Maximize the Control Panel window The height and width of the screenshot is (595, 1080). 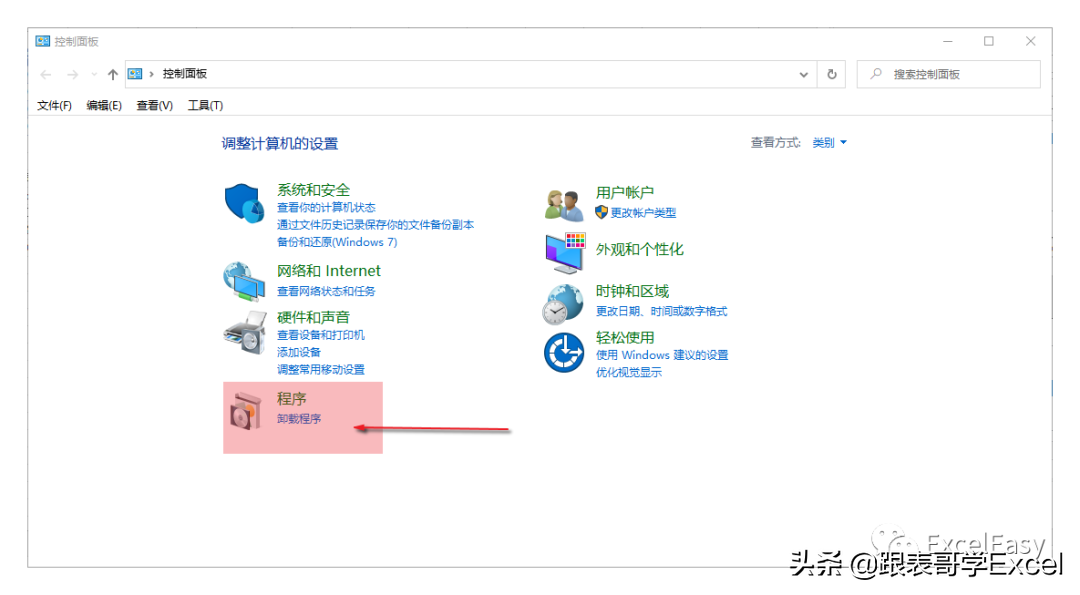(988, 41)
